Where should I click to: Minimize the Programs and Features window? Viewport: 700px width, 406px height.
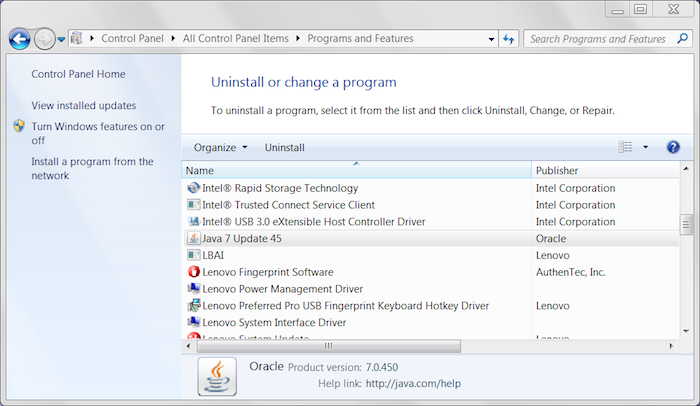(617, 9)
